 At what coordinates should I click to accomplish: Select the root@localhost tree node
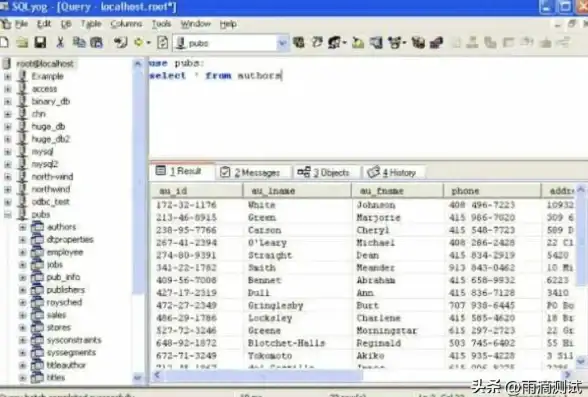point(45,63)
